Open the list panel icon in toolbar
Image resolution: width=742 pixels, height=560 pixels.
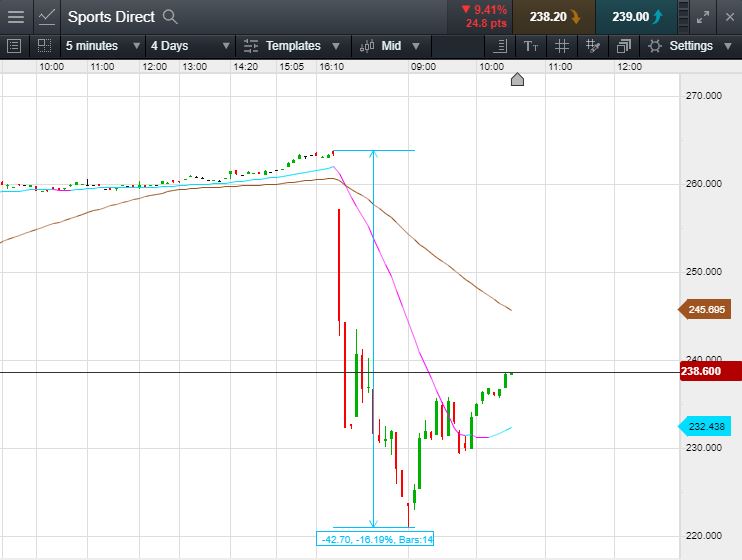tap(14, 46)
